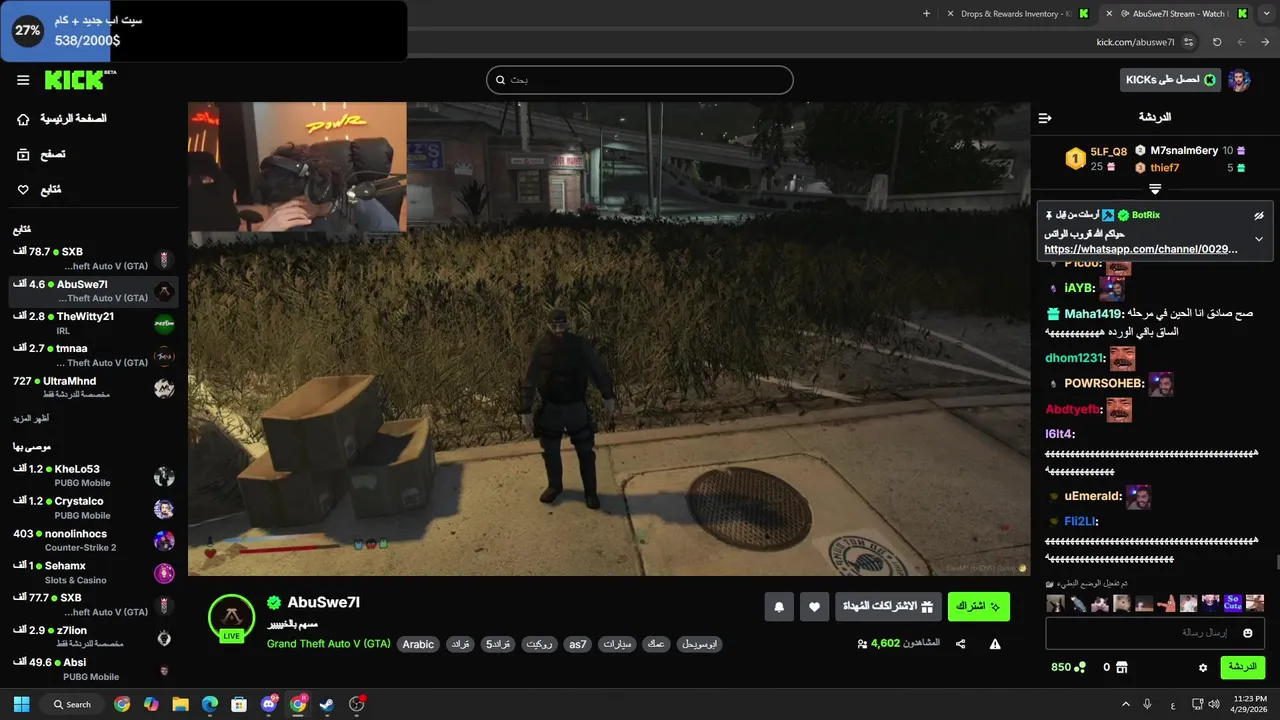1280x720 pixels.
Task: Click the green Subscribe (اشتراك) button
Action: (979, 606)
